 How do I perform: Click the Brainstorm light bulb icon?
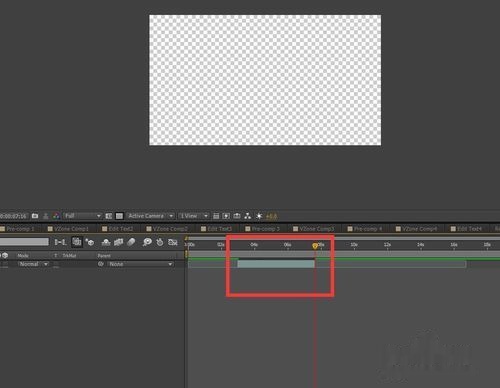click(x=147, y=242)
